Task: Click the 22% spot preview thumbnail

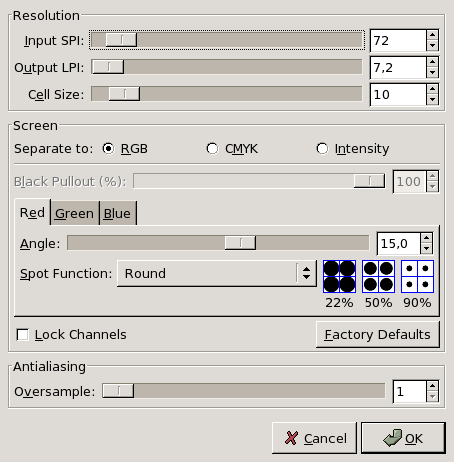Action: pos(339,277)
